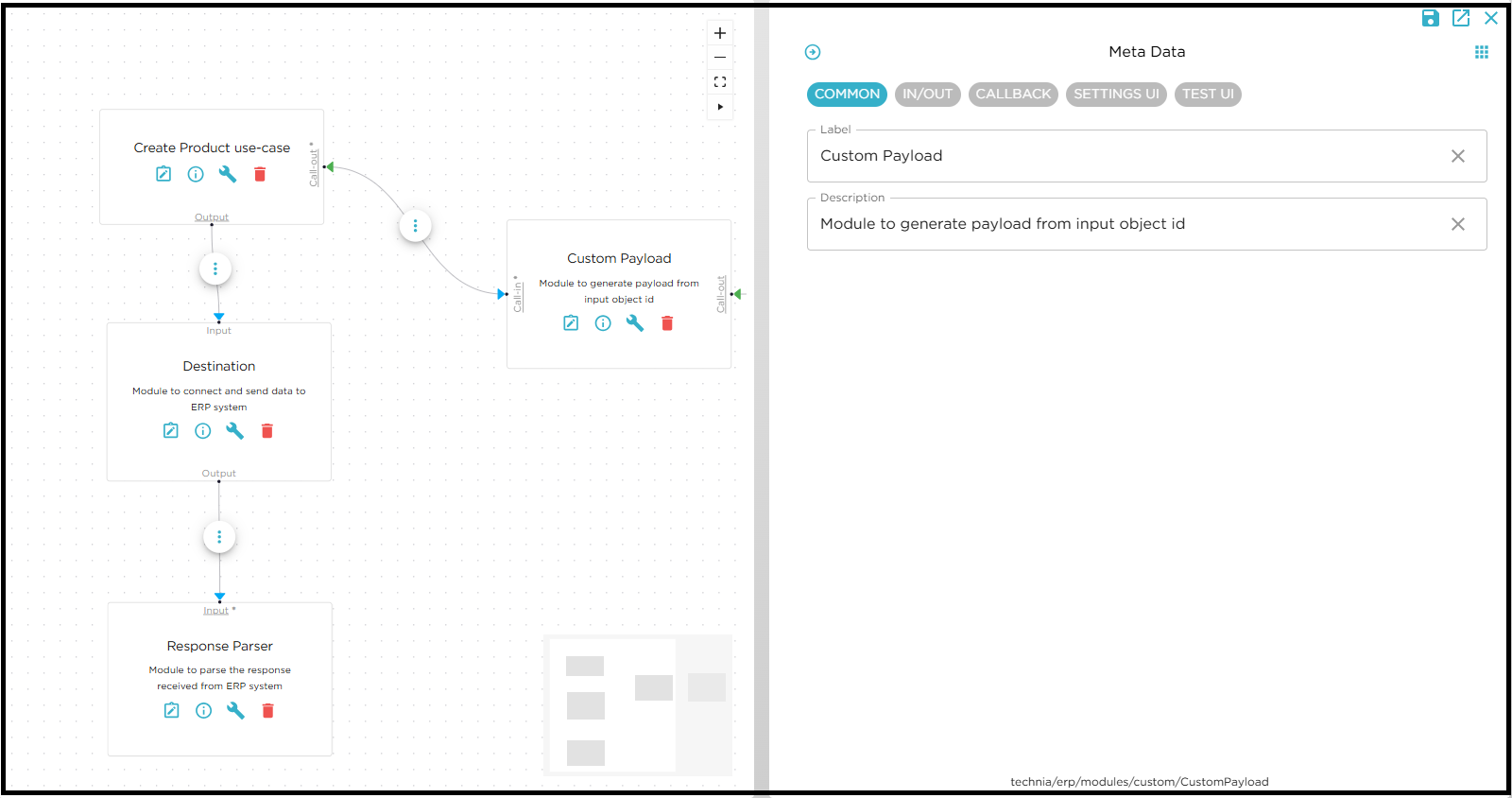The width and height of the screenshot is (1512, 798).
Task: Open the CALLBACK tab
Action: click(x=1012, y=95)
